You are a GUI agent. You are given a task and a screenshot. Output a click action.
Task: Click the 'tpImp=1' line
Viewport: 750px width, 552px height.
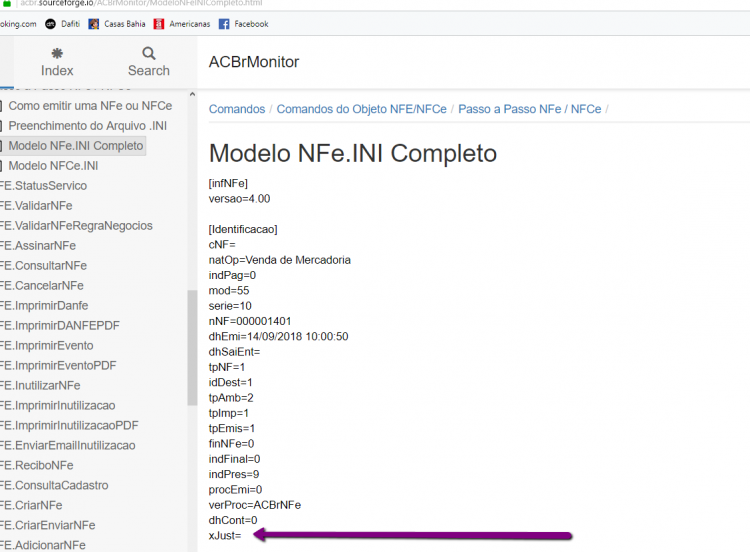(x=229, y=413)
